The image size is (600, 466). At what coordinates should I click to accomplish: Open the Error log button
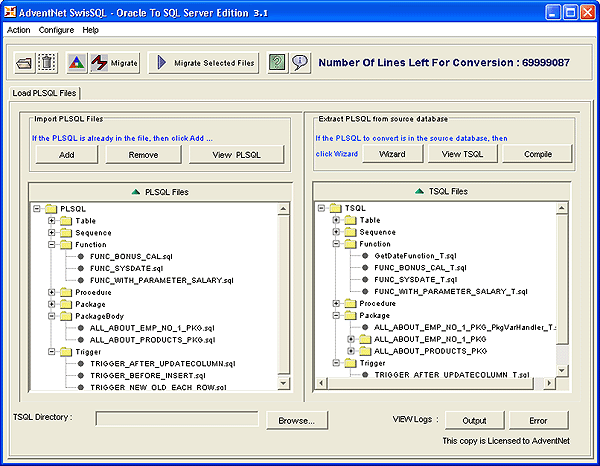(538, 420)
